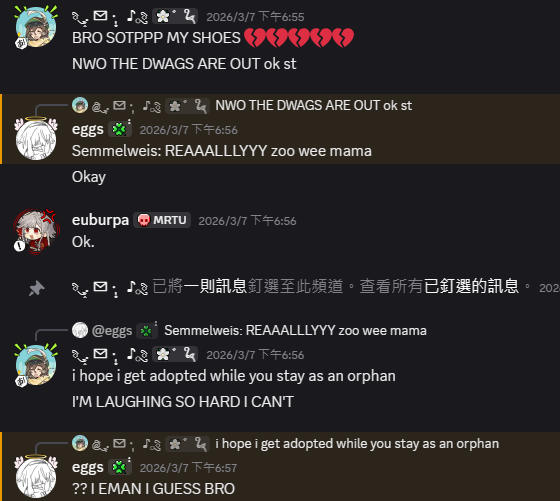Click the @eggs mention in reply
Image resolution: width=560 pixels, height=501 pixels.
point(112,331)
